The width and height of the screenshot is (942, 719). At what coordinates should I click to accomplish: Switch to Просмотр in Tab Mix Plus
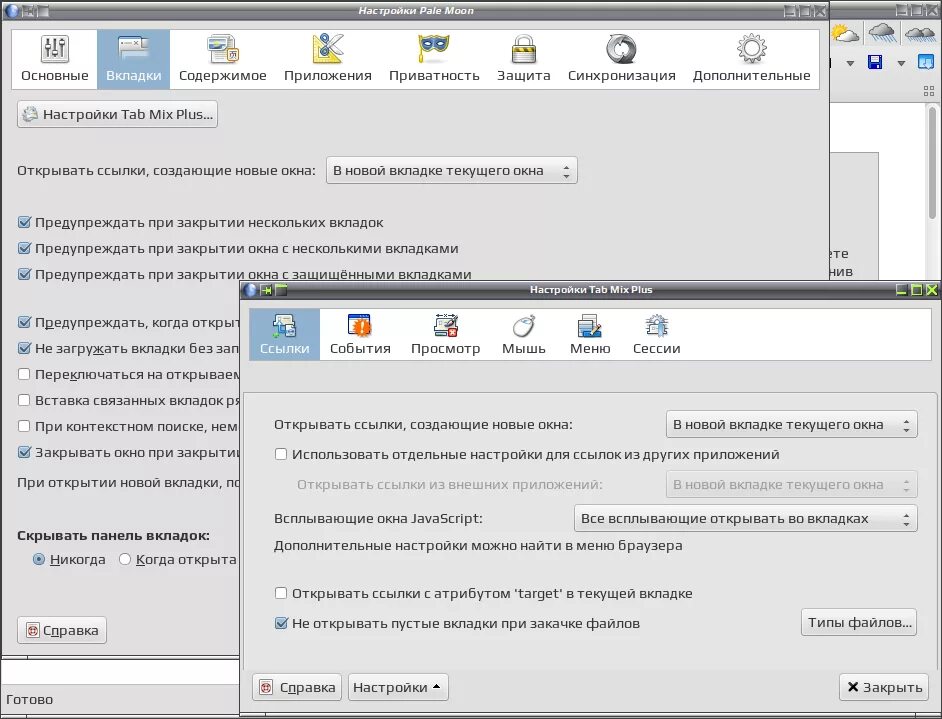tap(446, 335)
